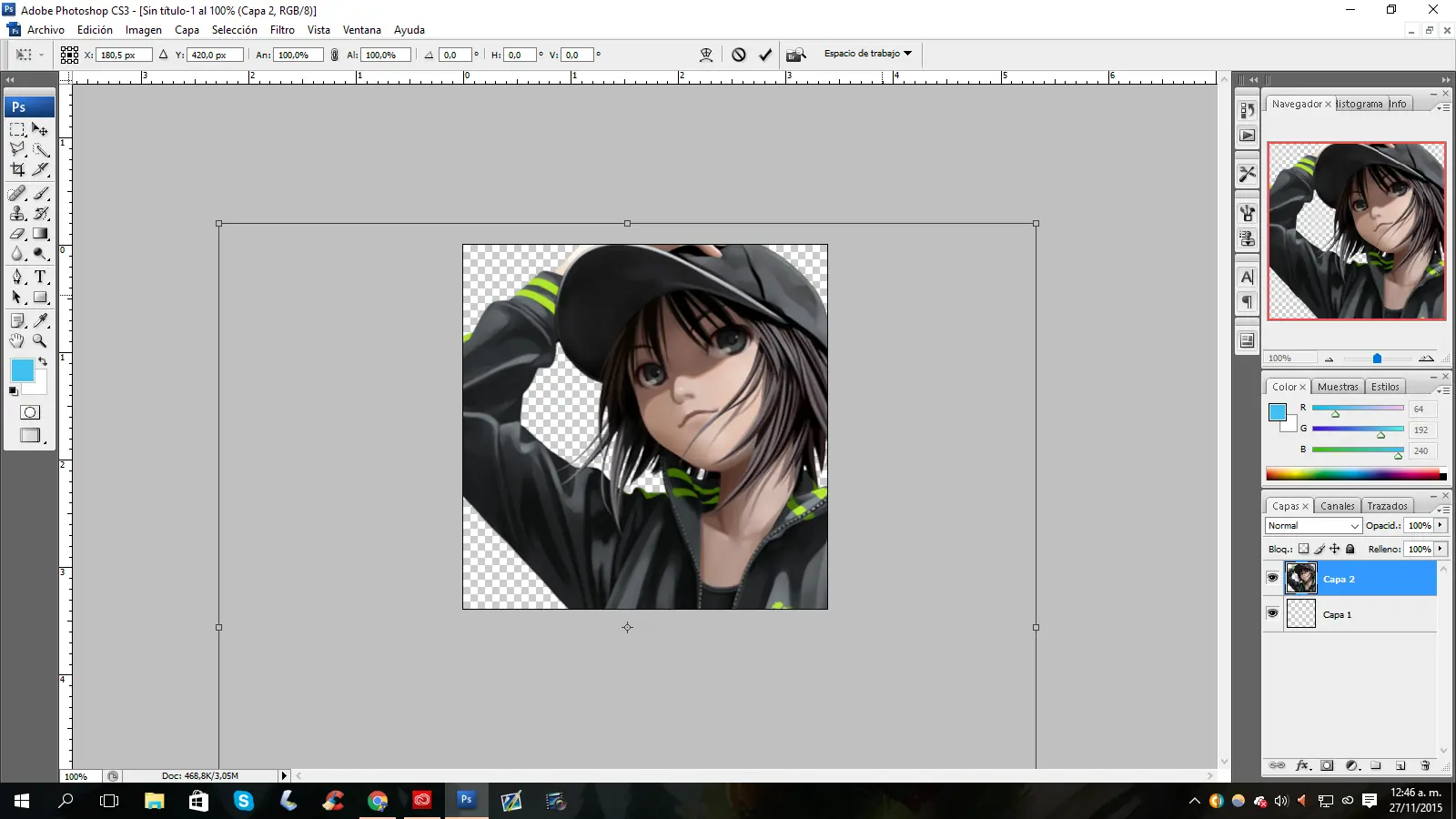
Task: Open the Edición menu
Action: pos(95,30)
